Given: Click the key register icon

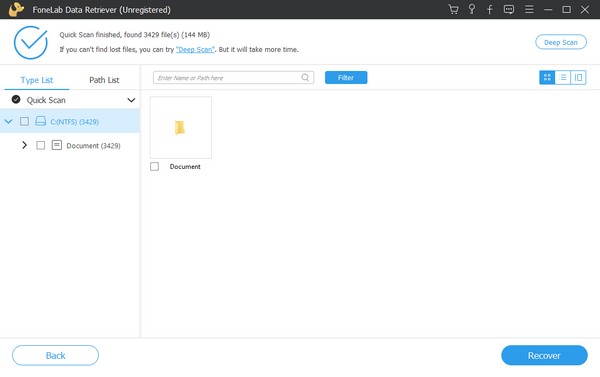Looking at the screenshot, I should click(472, 10).
